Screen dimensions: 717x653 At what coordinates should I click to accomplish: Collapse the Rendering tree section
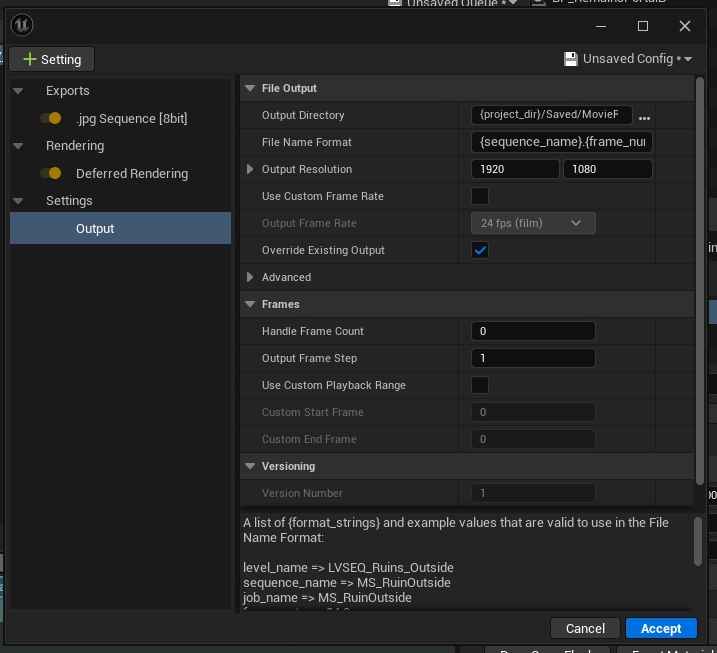pos(18,146)
